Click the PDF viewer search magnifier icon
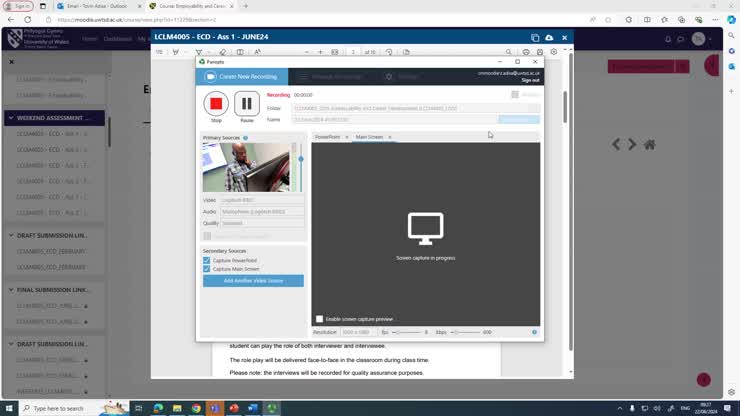The image size is (740, 416). pos(509,52)
